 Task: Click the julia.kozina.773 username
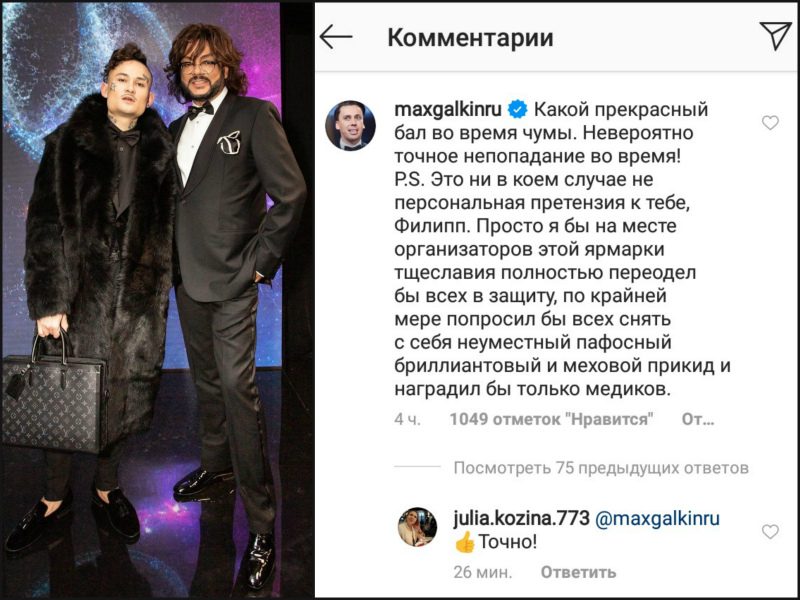coord(521,518)
